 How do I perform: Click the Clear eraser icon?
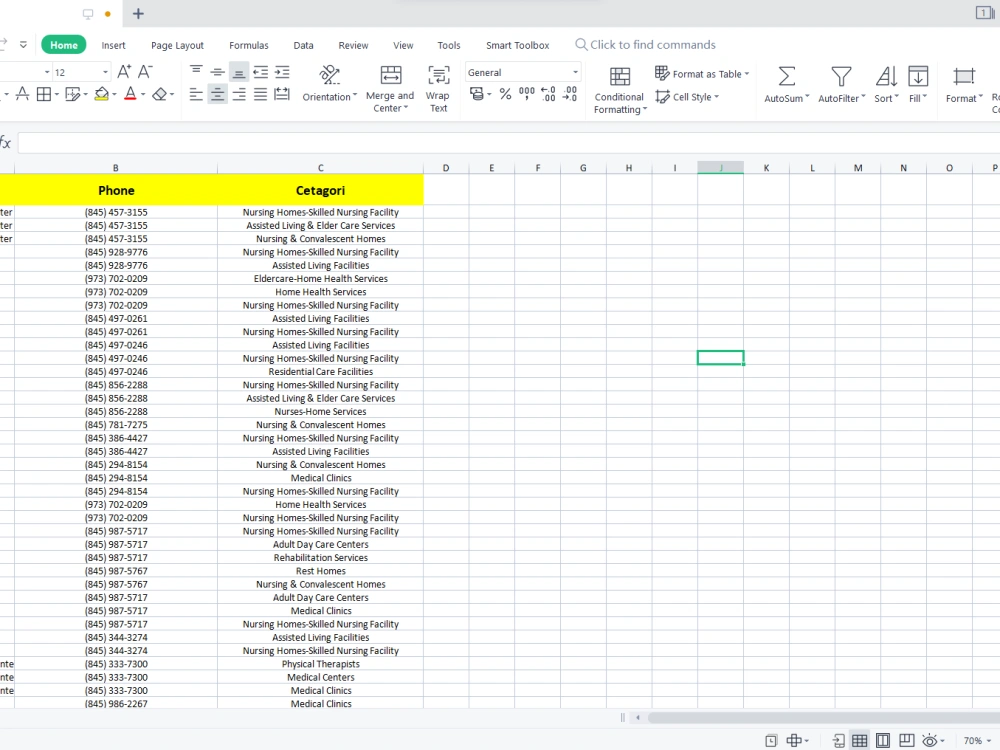(x=159, y=94)
